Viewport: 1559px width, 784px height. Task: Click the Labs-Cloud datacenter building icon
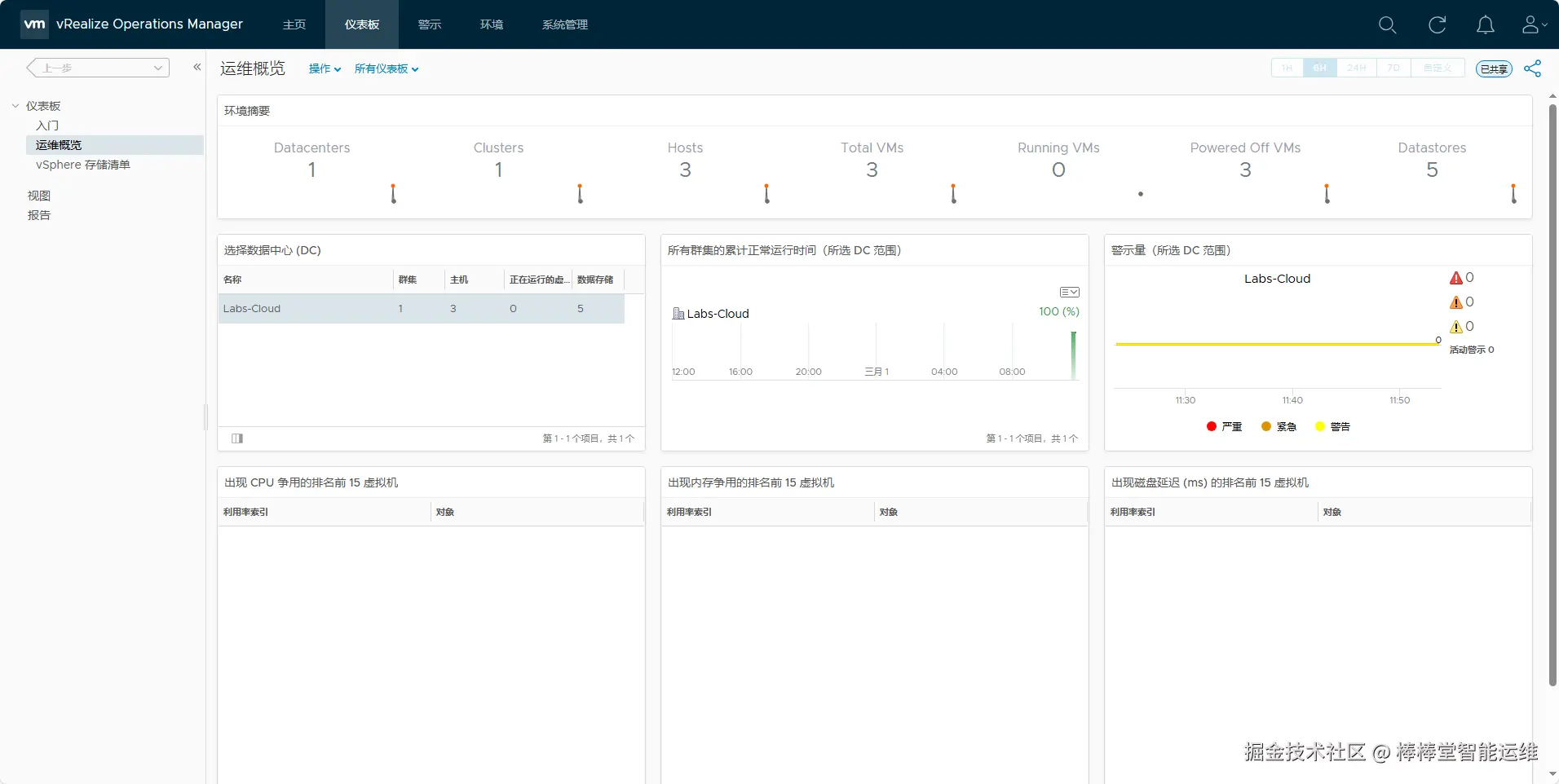tap(678, 314)
